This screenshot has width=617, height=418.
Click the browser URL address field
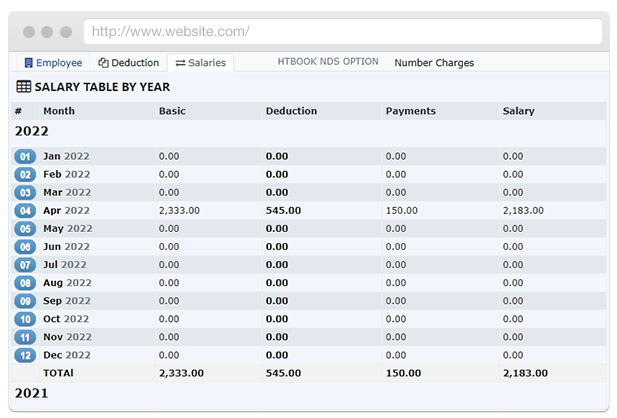coord(342,32)
